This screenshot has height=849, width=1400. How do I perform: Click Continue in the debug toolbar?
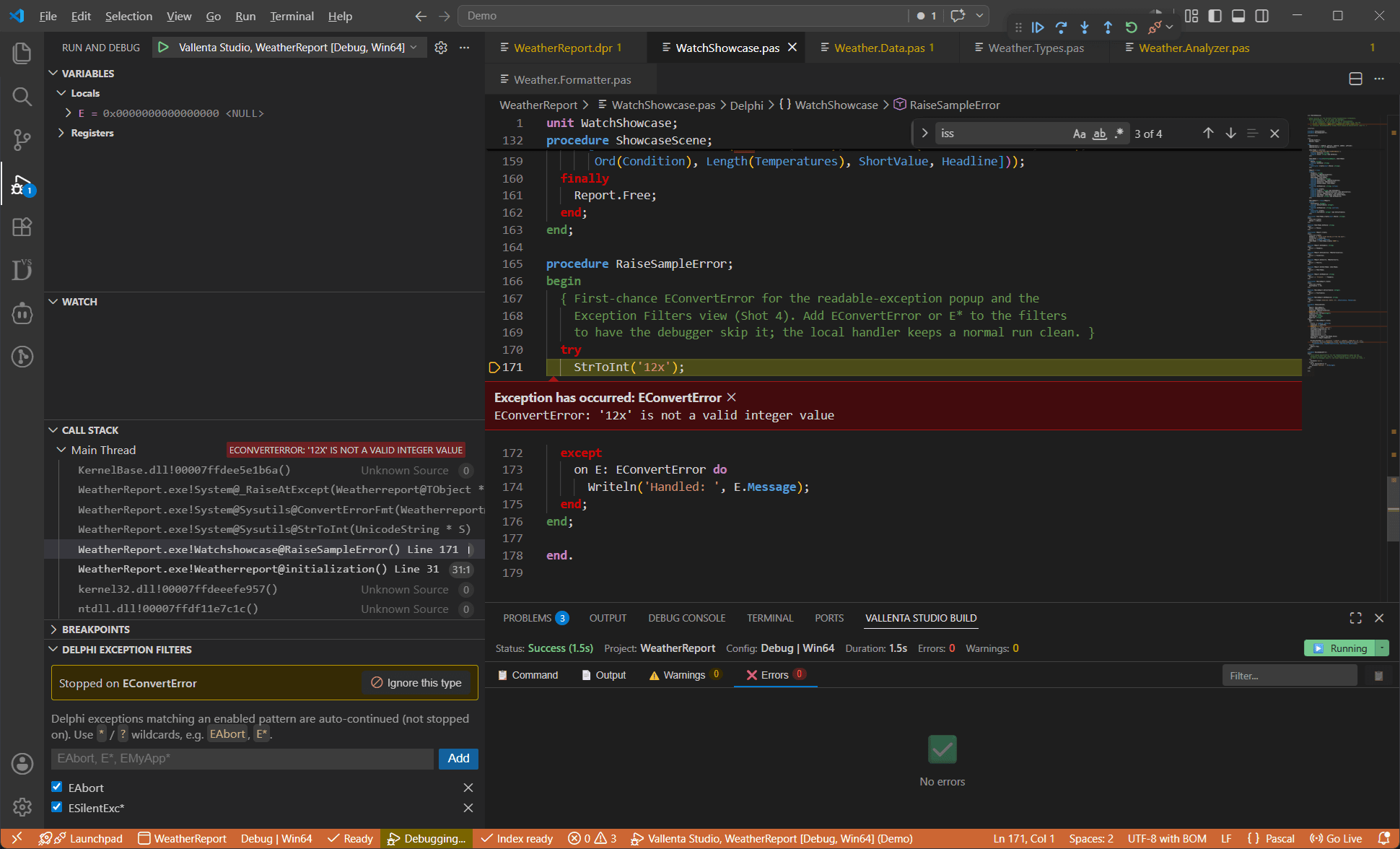[1038, 27]
